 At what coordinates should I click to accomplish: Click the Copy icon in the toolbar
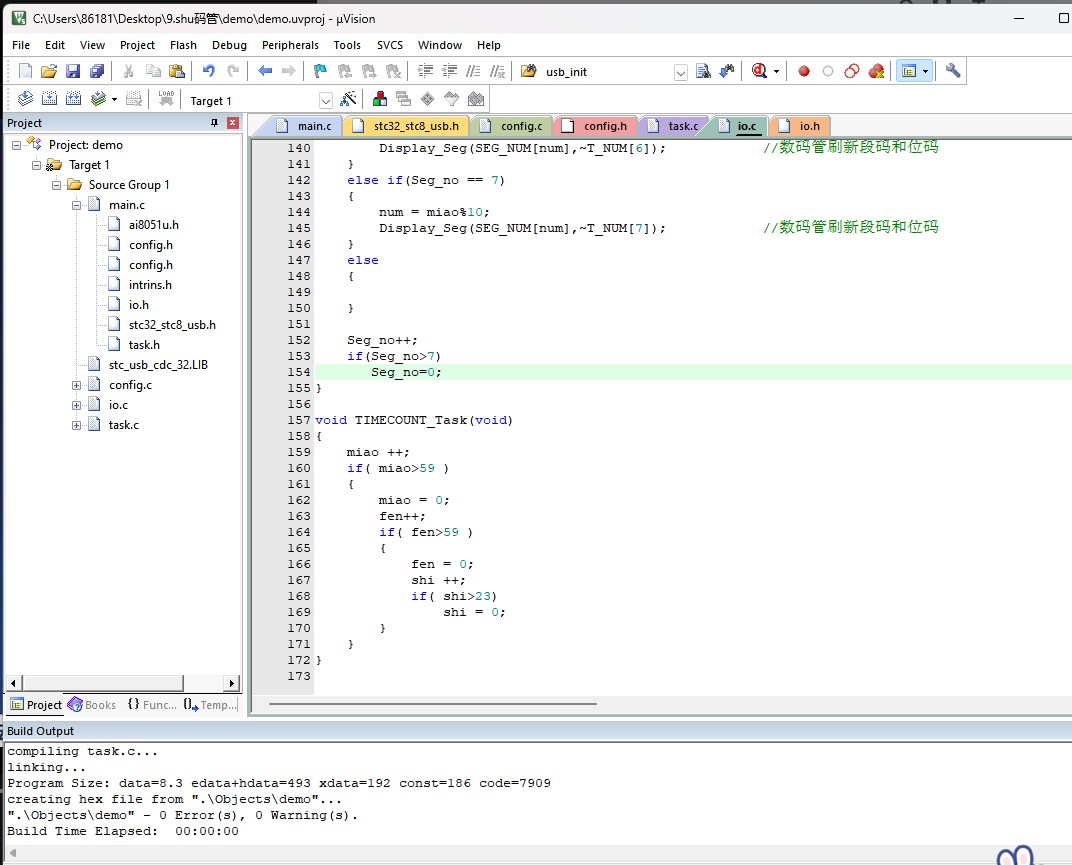[152, 71]
